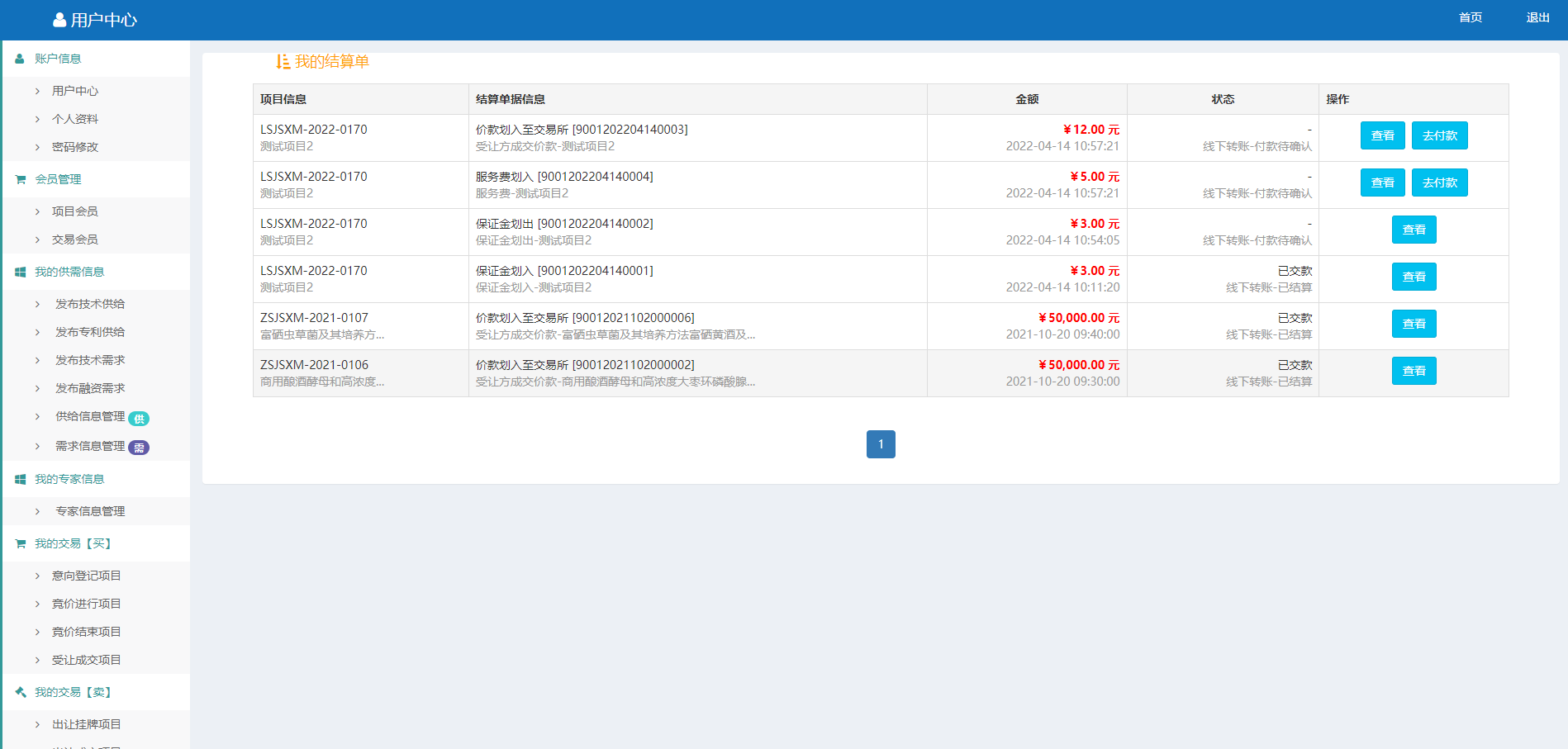Open 意向登记项目 in sidebar

pos(87,576)
